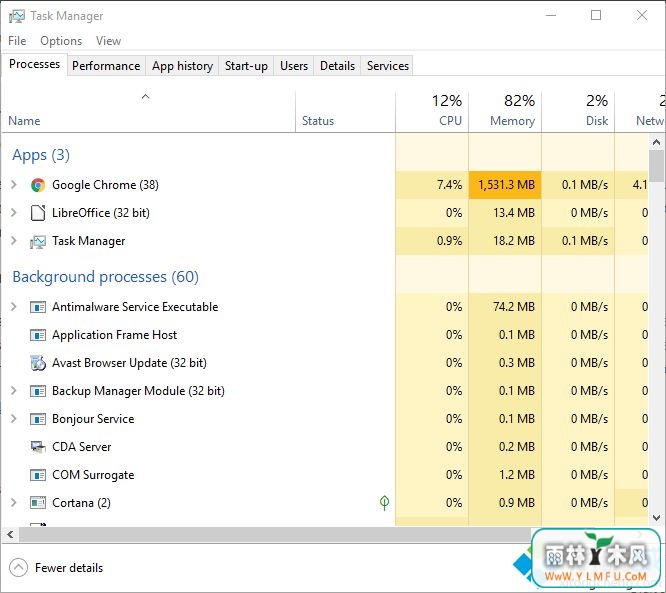
Task: Select the Apps (3) group heading
Action: click(41, 155)
